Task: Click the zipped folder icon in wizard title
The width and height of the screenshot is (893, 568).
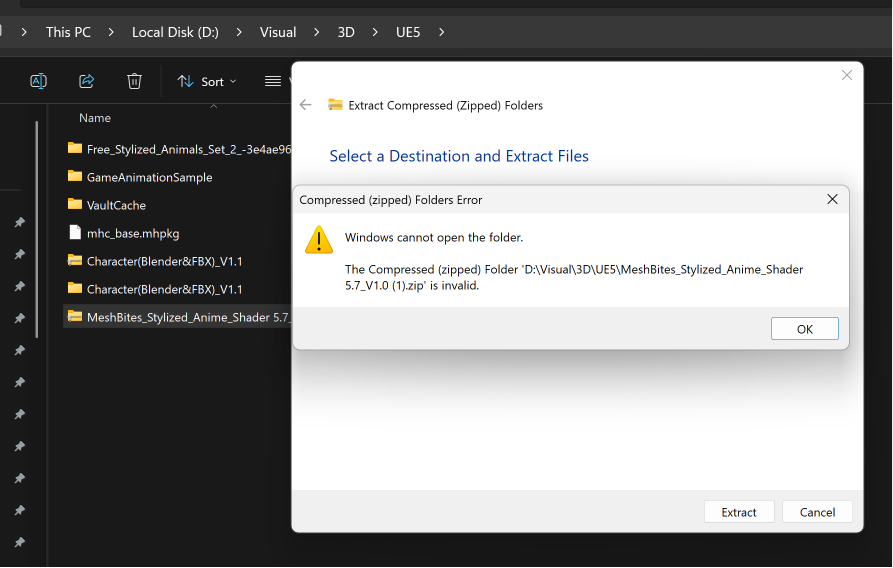Action: pos(335,104)
